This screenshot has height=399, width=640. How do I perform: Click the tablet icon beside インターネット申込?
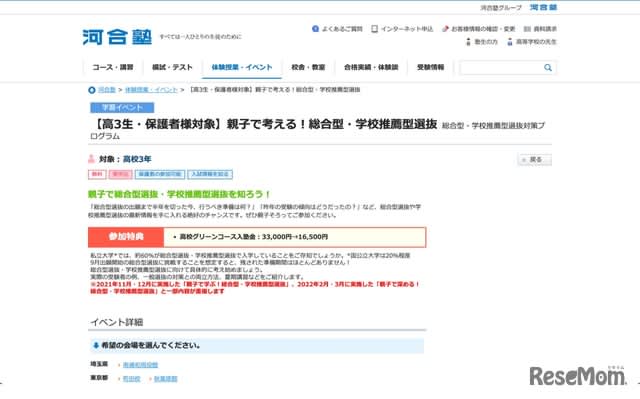tap(374, 29)
